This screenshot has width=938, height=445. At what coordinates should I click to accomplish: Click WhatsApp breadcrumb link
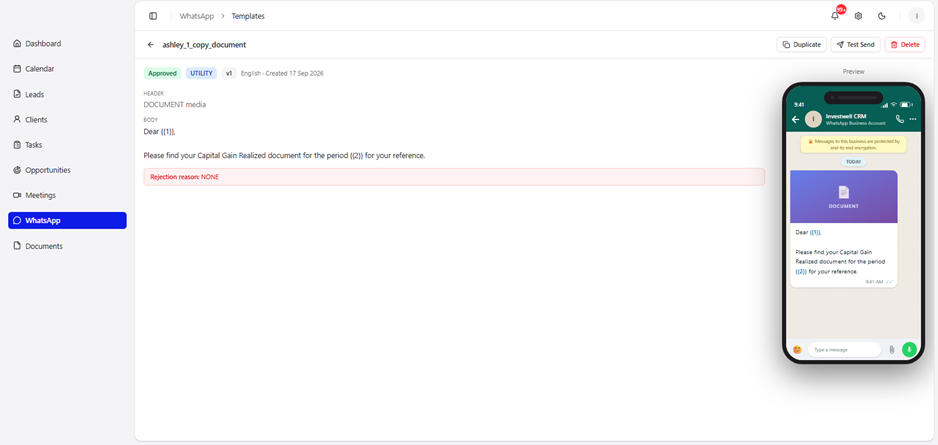196,16
